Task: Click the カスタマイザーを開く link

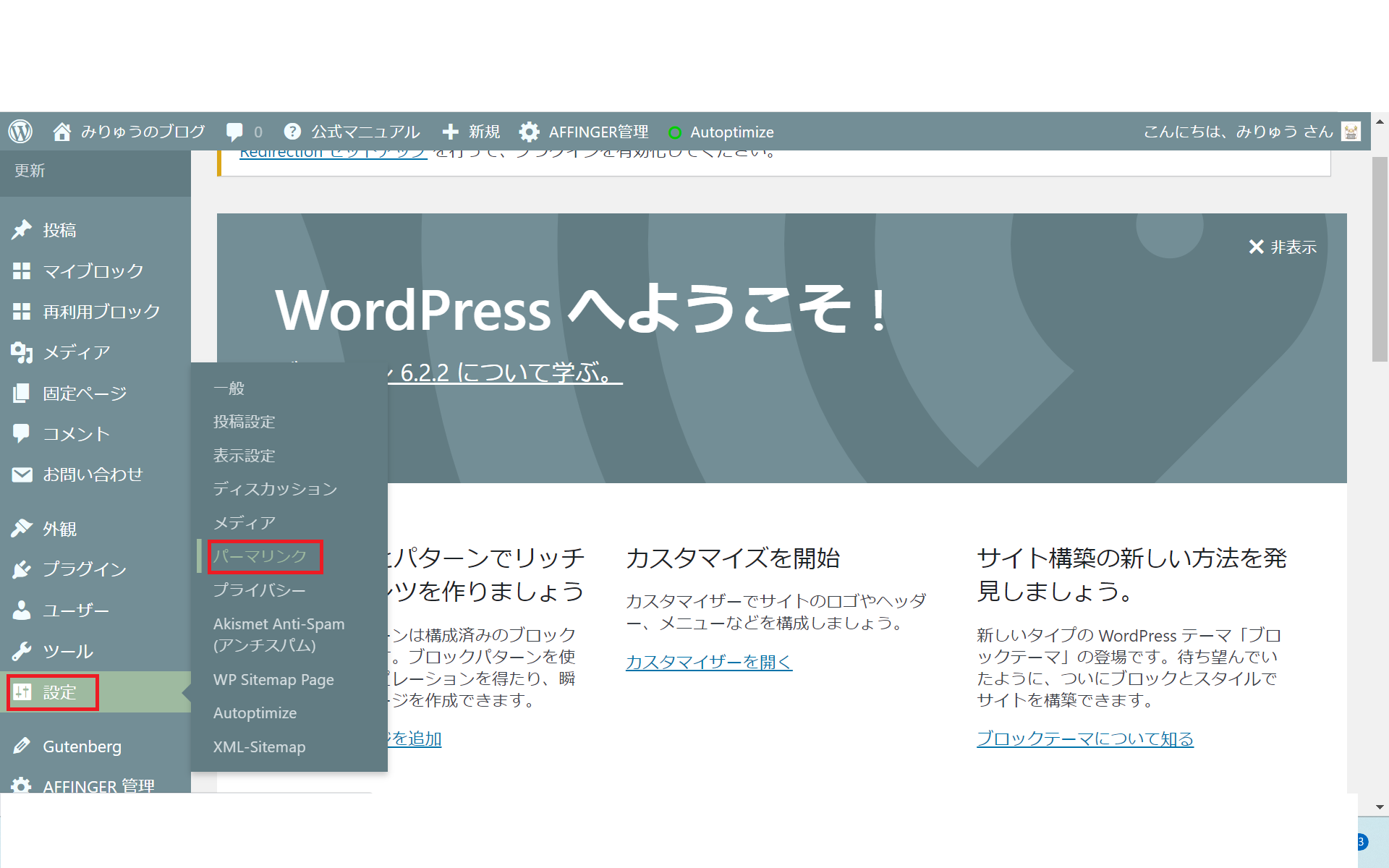Action: (709, 662)
